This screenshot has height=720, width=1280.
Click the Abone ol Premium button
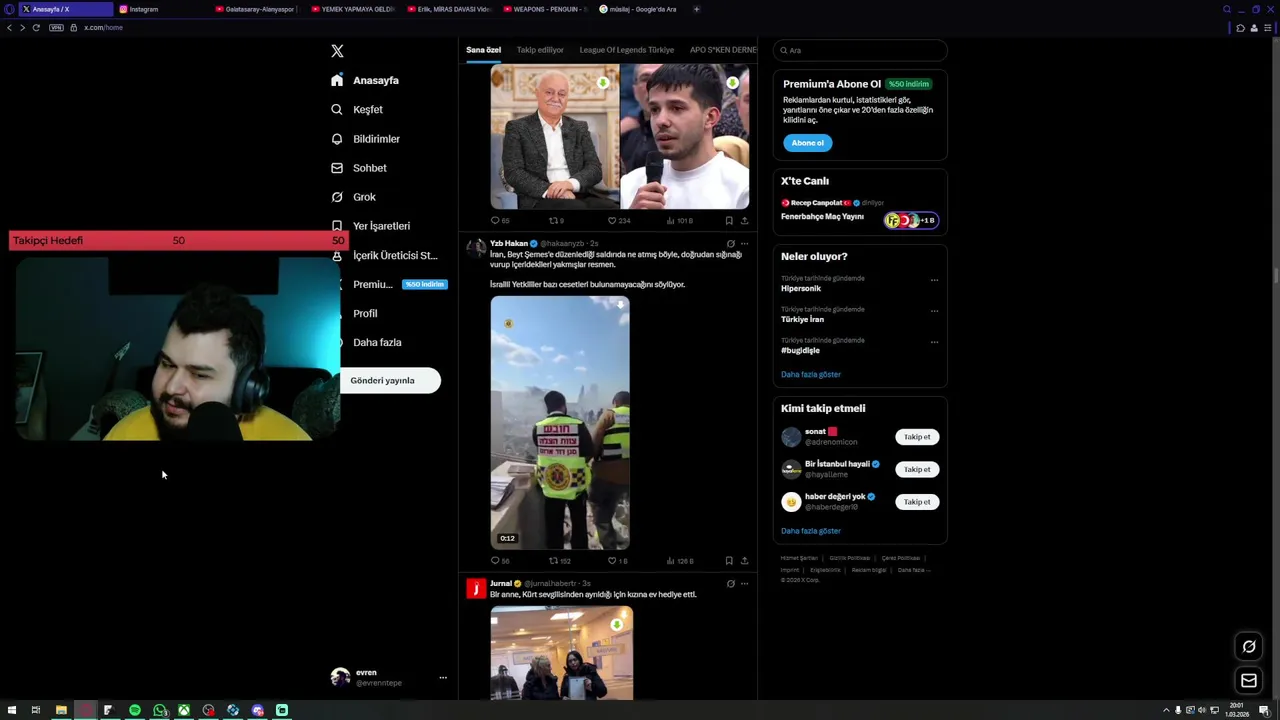point(807,143)
